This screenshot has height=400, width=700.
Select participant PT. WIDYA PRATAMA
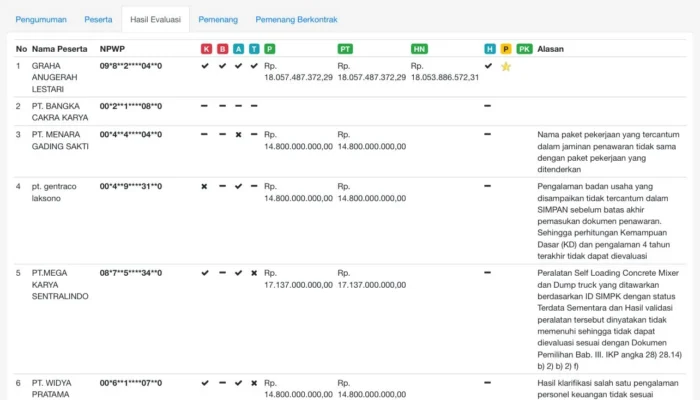pyautogui.click(x=51, y=388)
